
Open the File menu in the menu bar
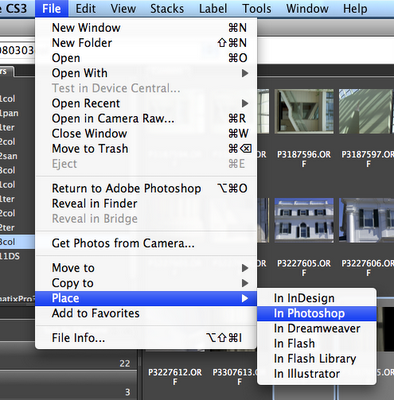(x=51, y=8)
